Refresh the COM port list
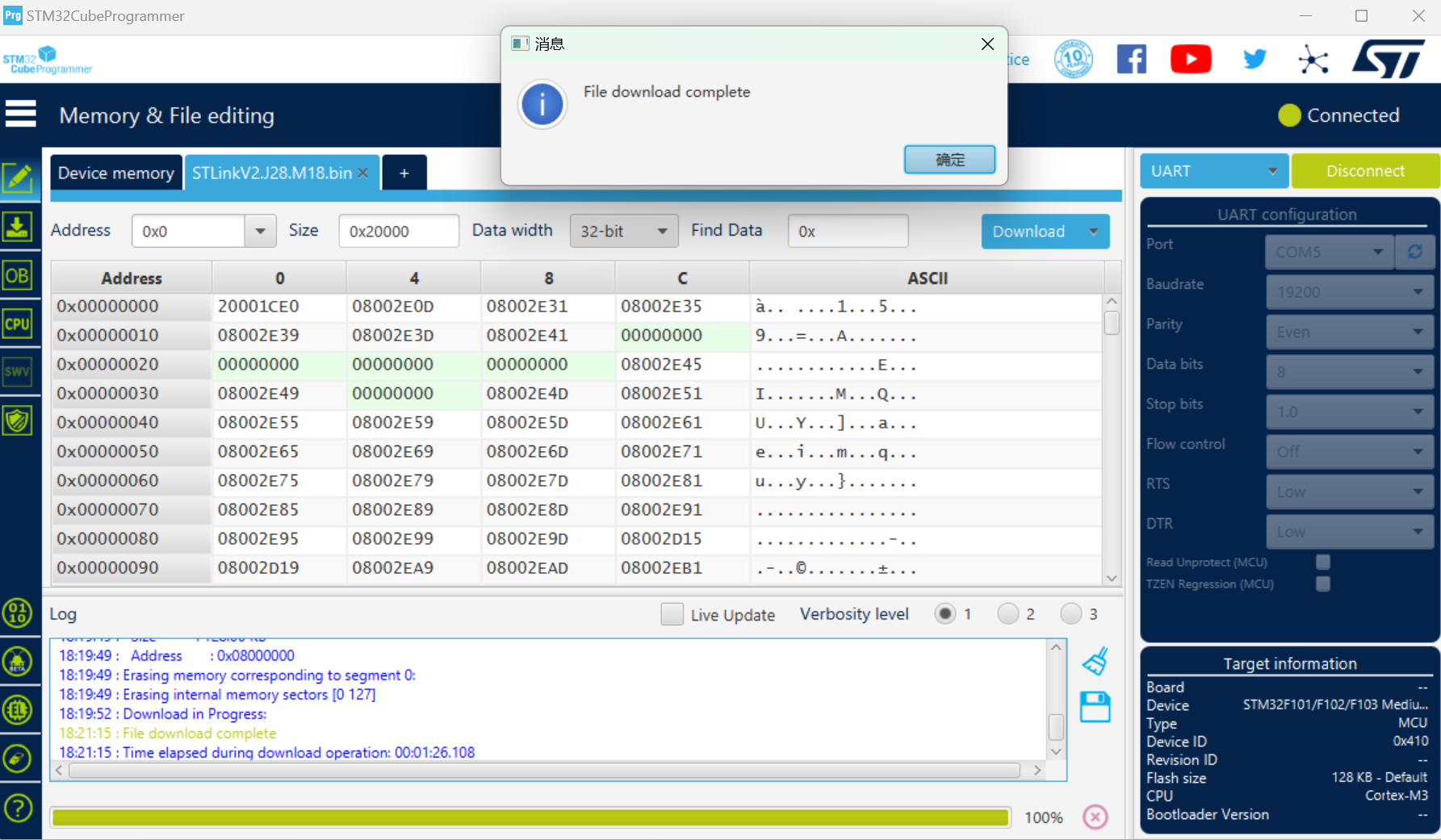 1415,252
